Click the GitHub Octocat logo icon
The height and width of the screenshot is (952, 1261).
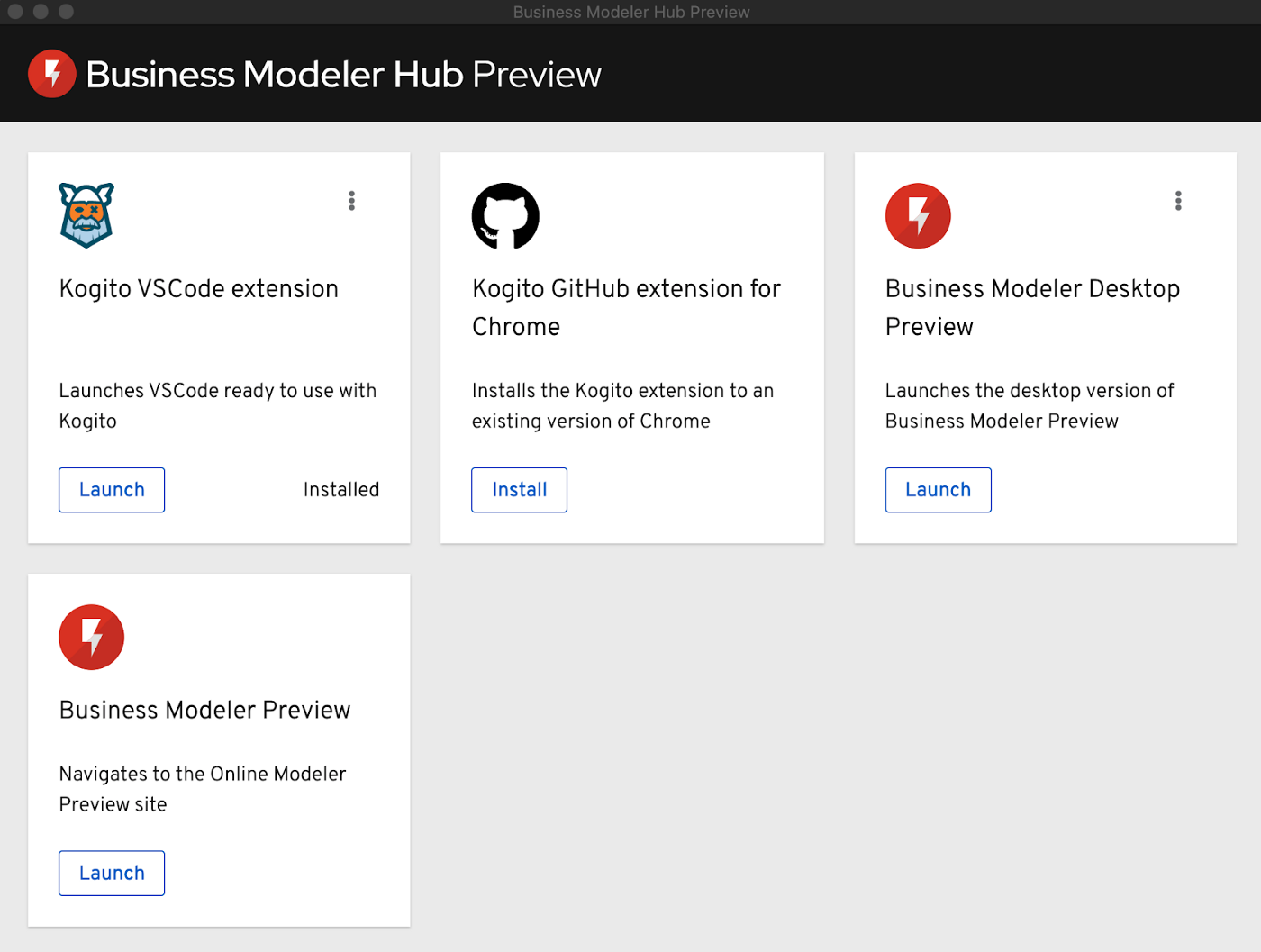point(505,216)
